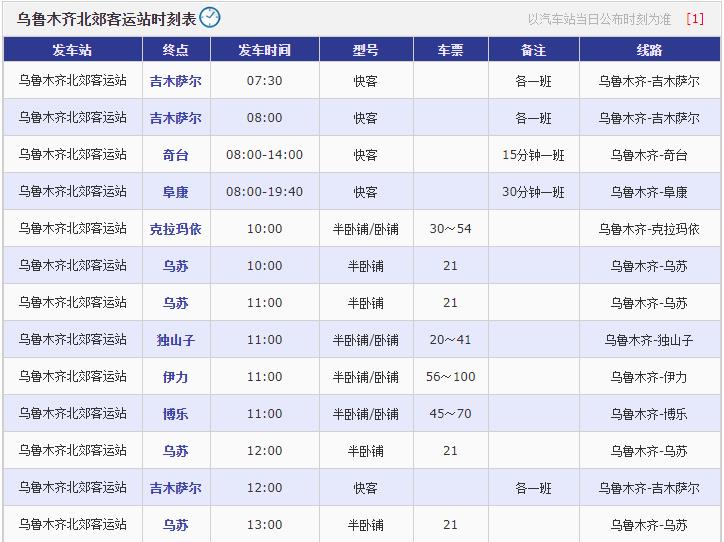Select the ticket price 20~41

pos(451,340)
